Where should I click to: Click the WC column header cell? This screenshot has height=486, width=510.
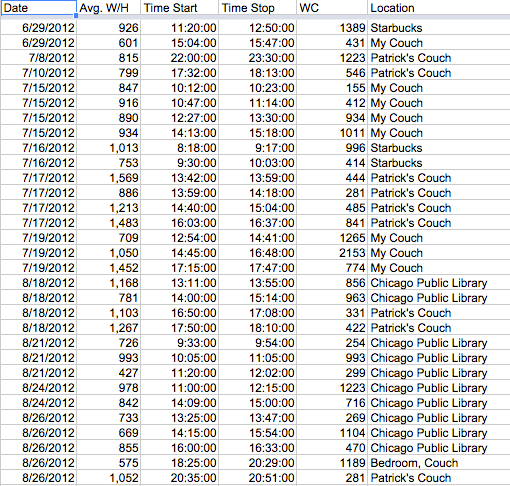(332, 8)
